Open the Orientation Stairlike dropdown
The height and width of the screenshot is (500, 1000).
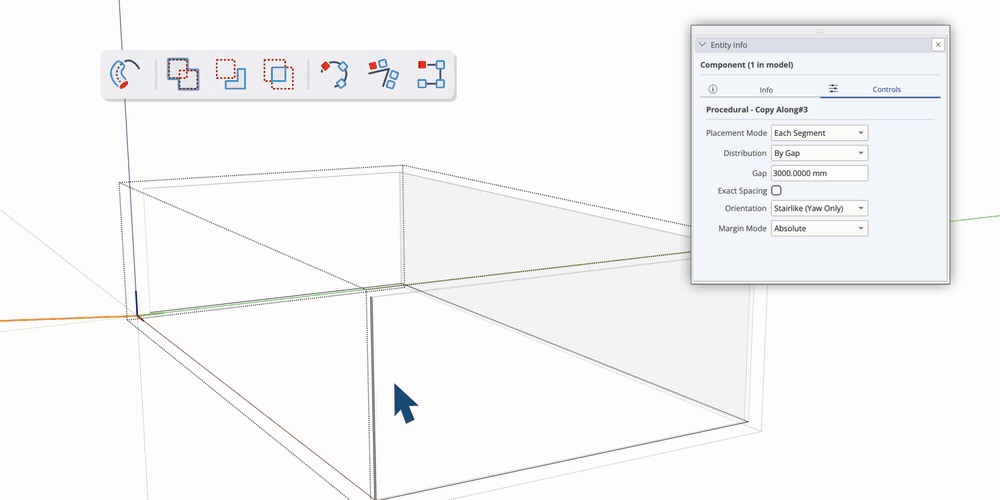820,209
